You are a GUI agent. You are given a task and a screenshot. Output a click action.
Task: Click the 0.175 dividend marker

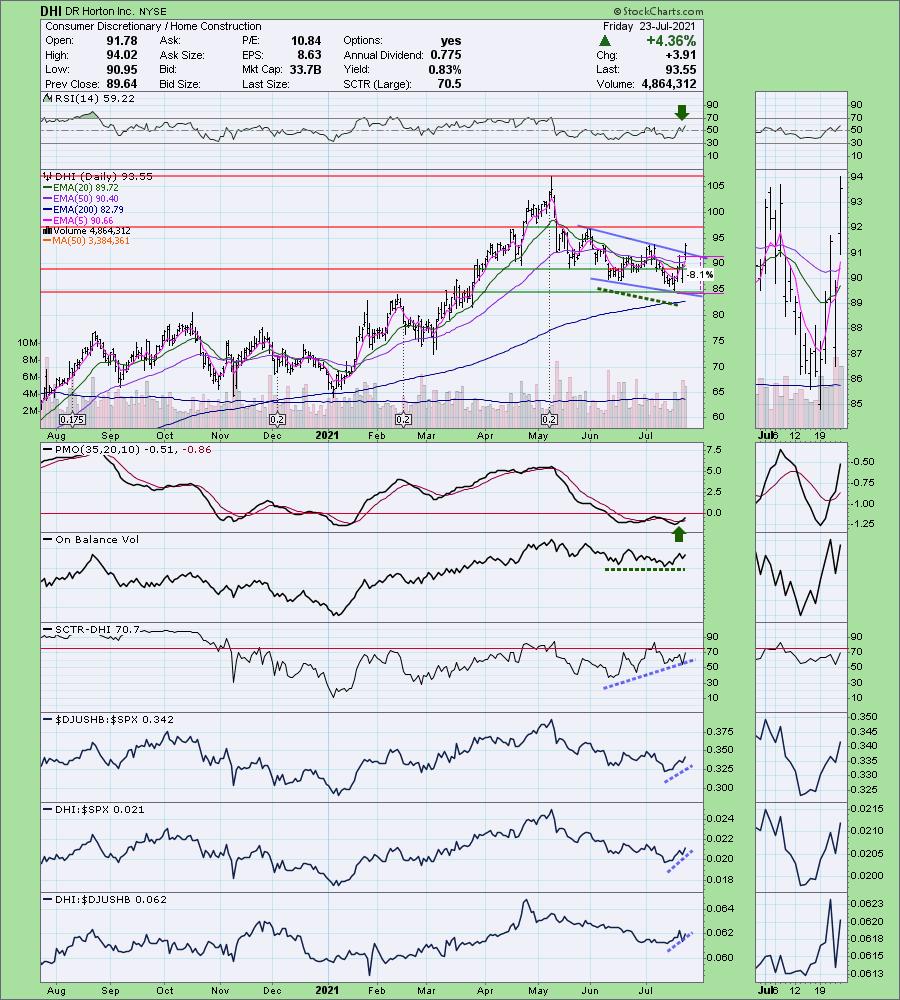(71, 420)
